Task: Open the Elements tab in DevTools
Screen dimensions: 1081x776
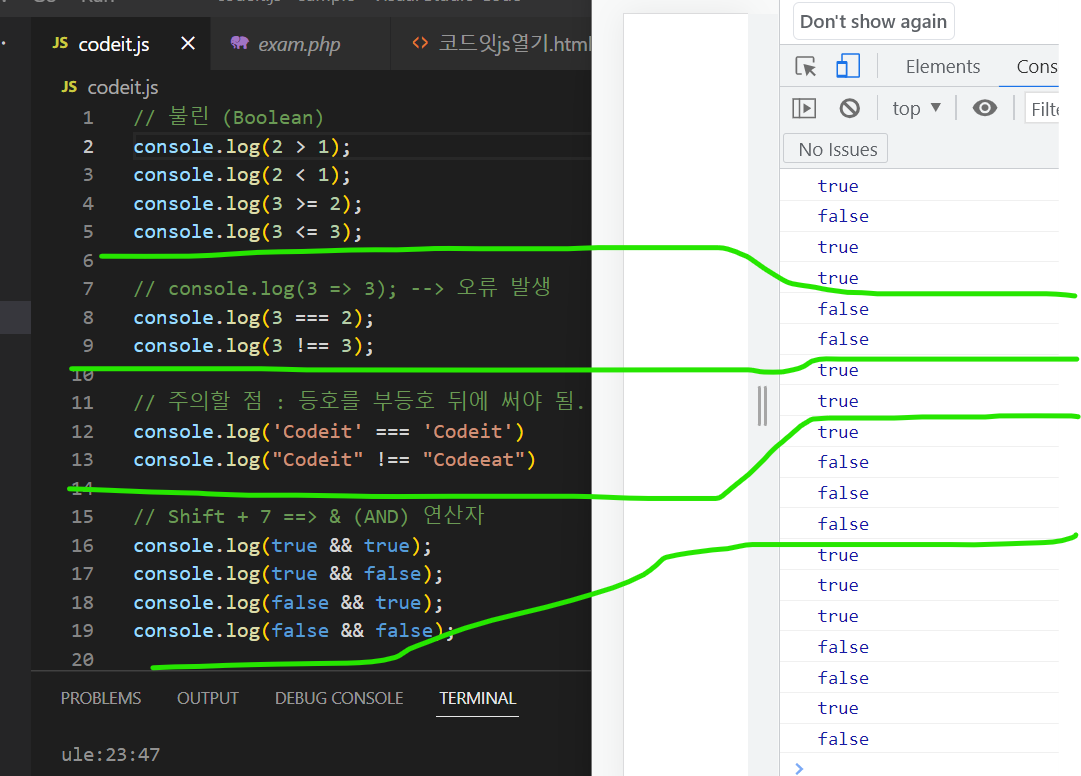Action: click(942, 67)
